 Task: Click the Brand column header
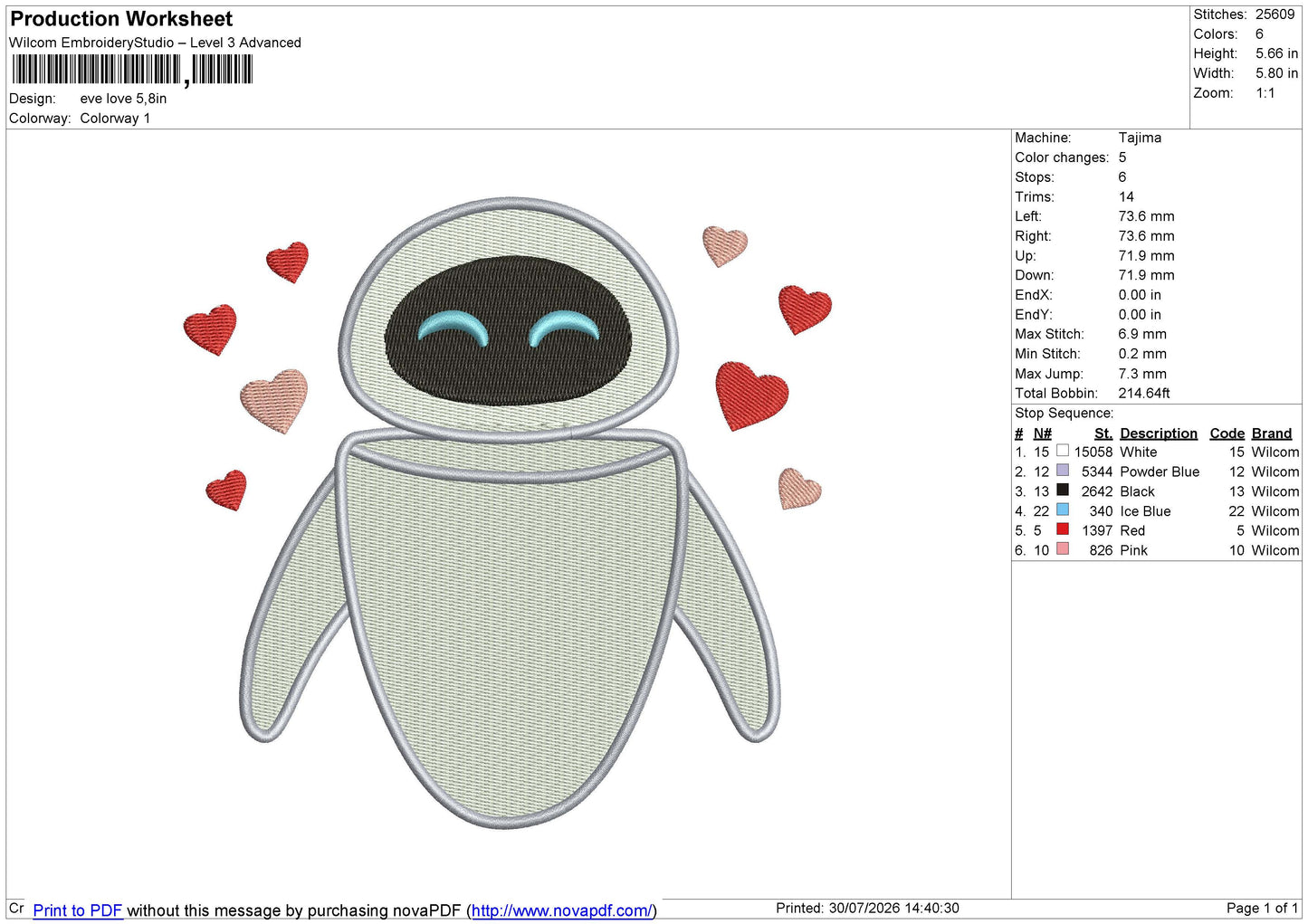point(1271,433)
